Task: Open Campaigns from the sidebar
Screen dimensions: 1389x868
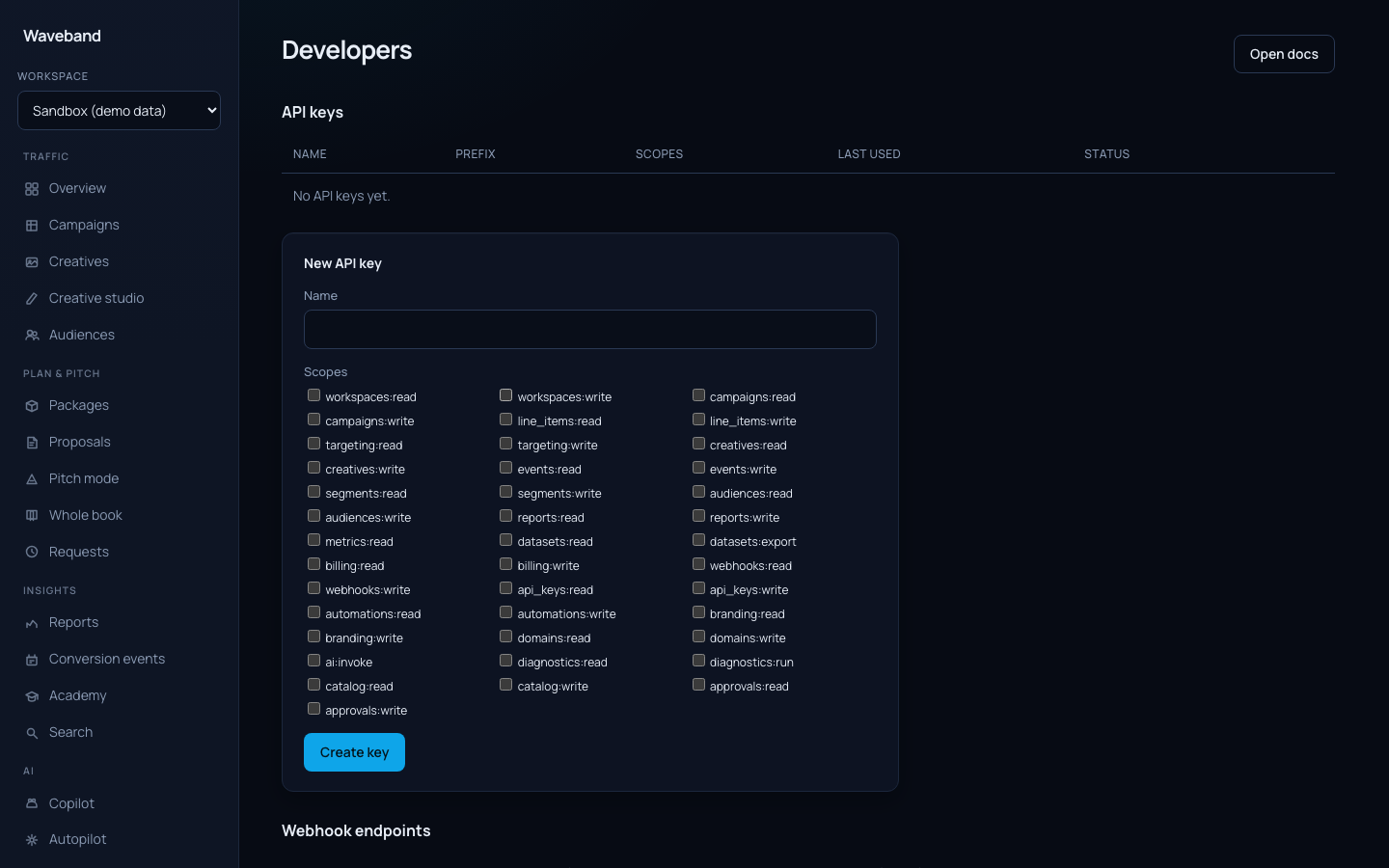Action: 119,226
